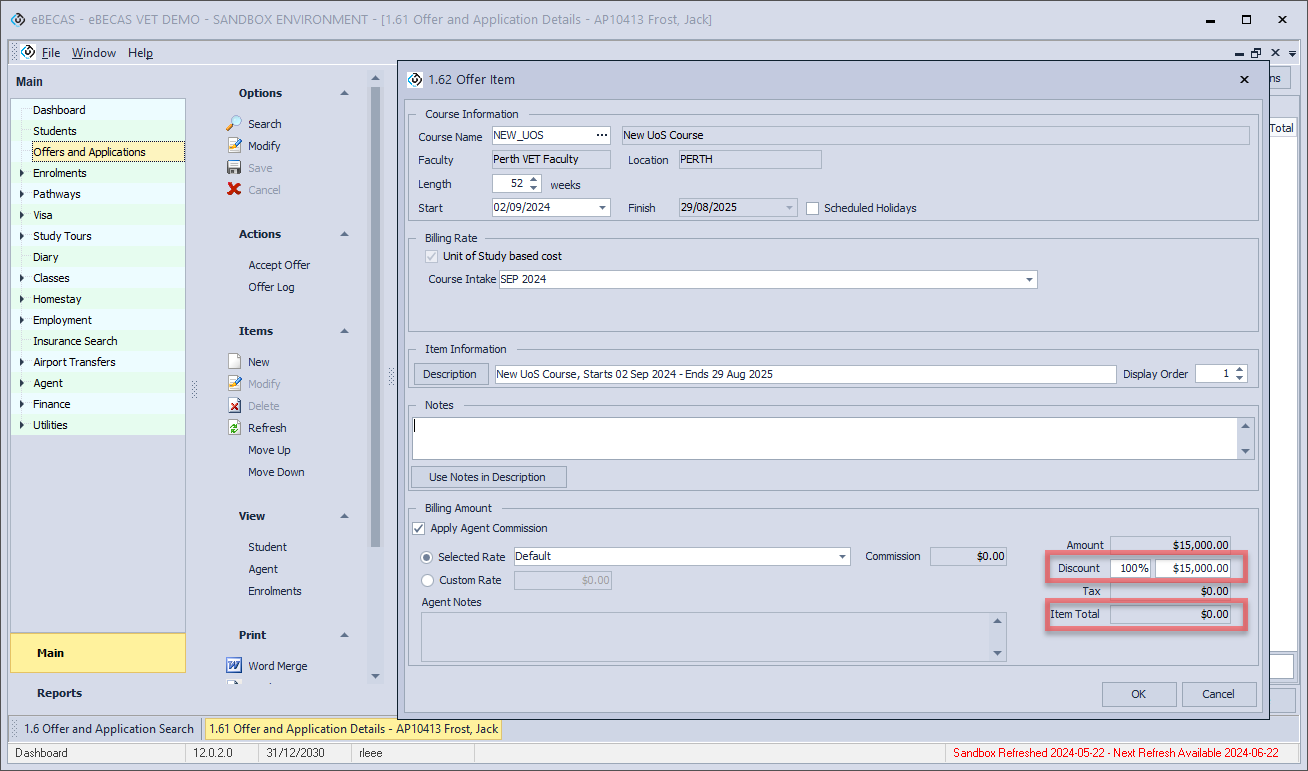This screenshot has width=1308, height=771.
Task: Click the Search magnifier icon in Options
Action: coord(234,123)
